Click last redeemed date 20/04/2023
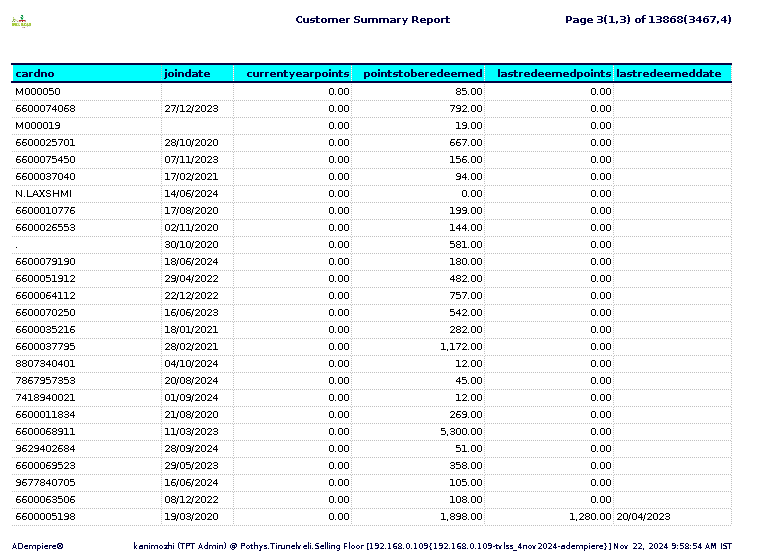This screenshot has height=557, width=760. (643, 516)
